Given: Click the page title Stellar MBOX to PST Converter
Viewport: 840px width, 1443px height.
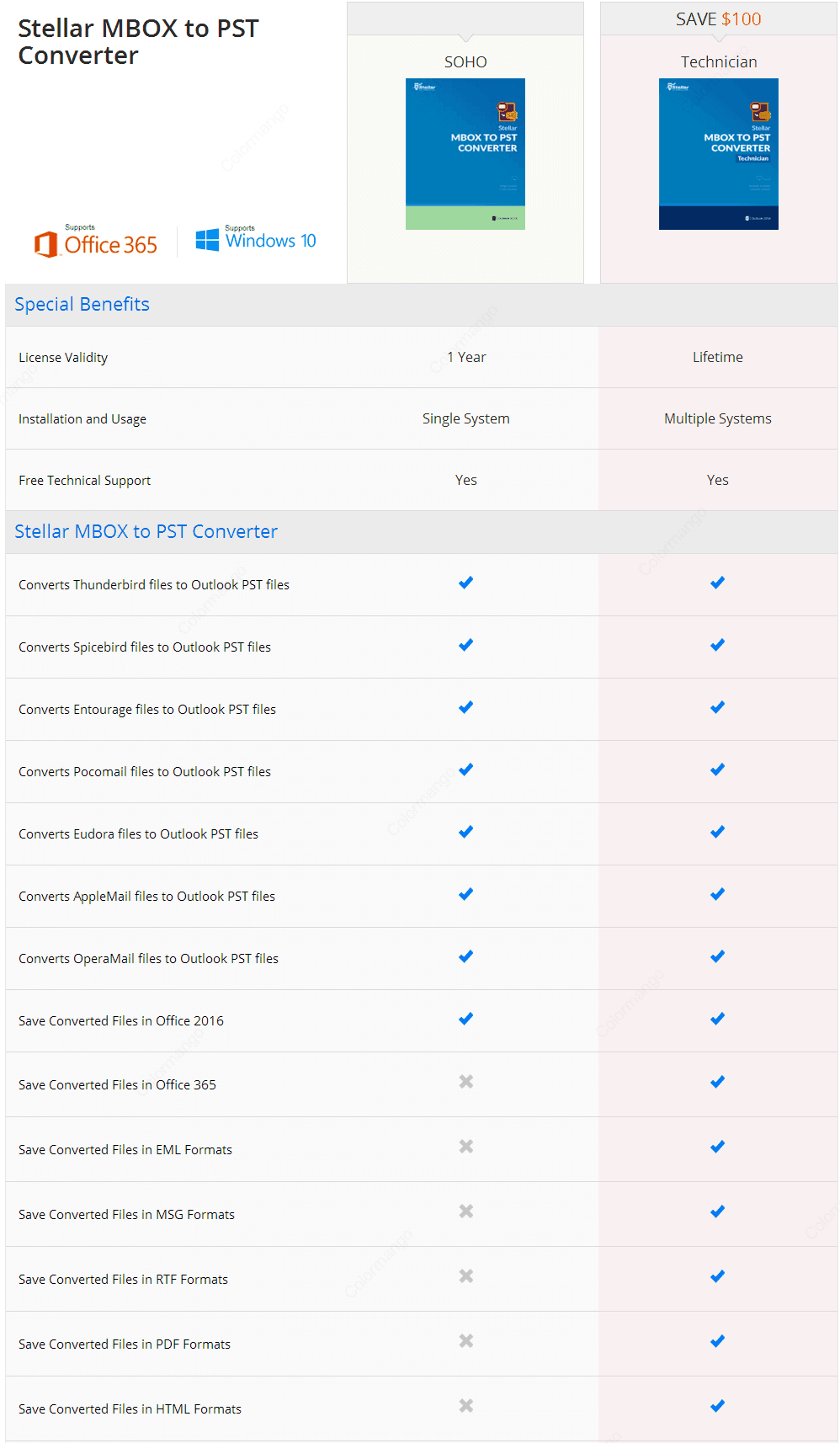Looking at the screenshot, I should pos(138,41).
